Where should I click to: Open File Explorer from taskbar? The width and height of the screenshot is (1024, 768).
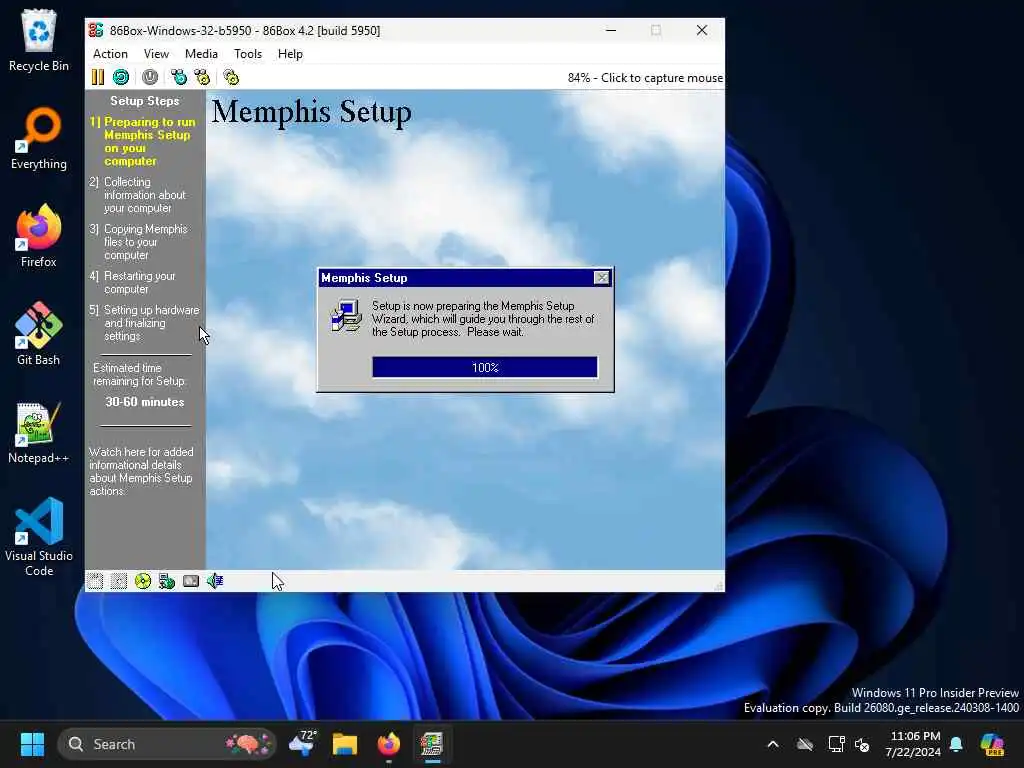pyautogui.click(x=345, y=744)
